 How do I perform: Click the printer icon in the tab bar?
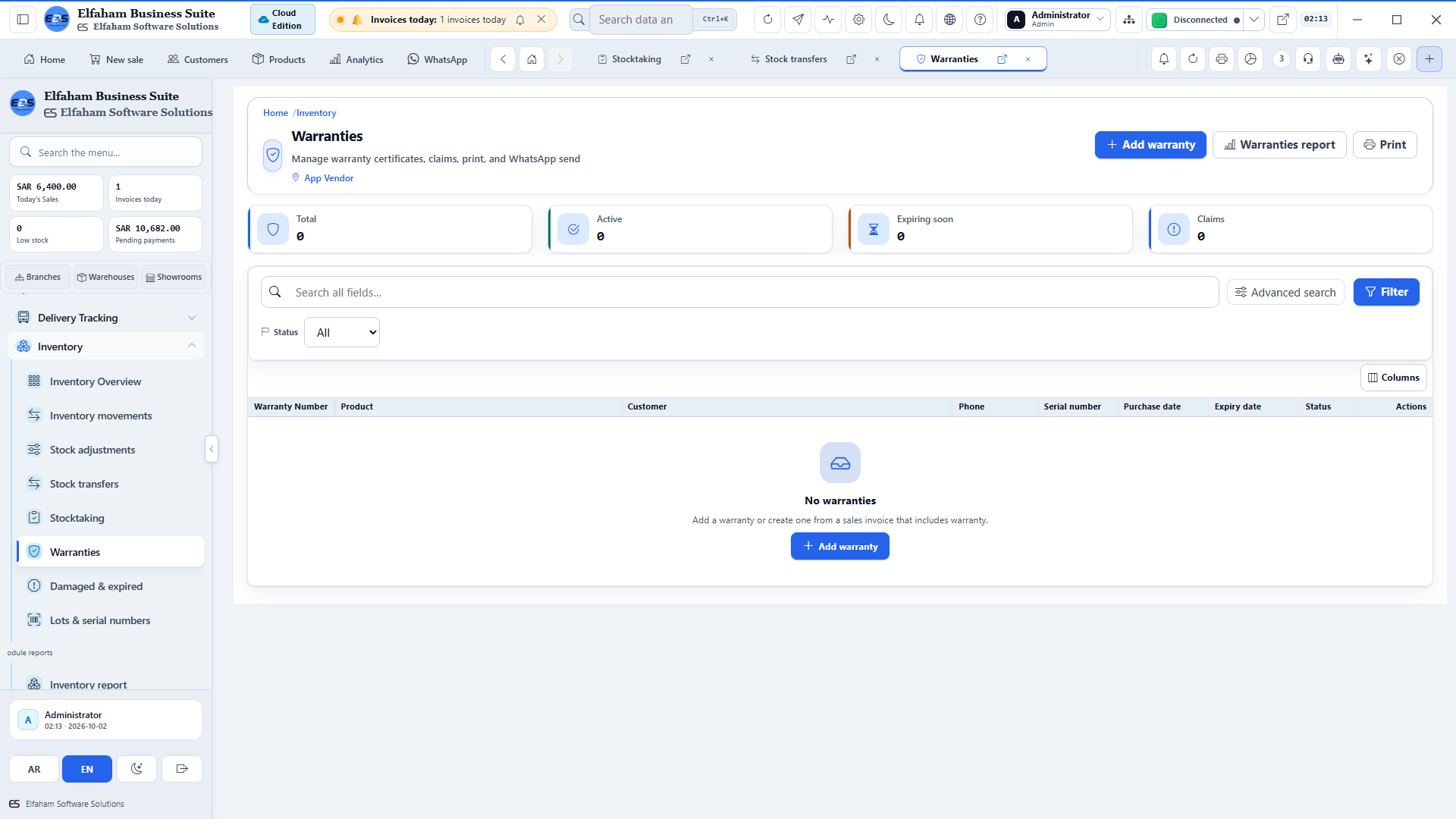click(1222, 59)
